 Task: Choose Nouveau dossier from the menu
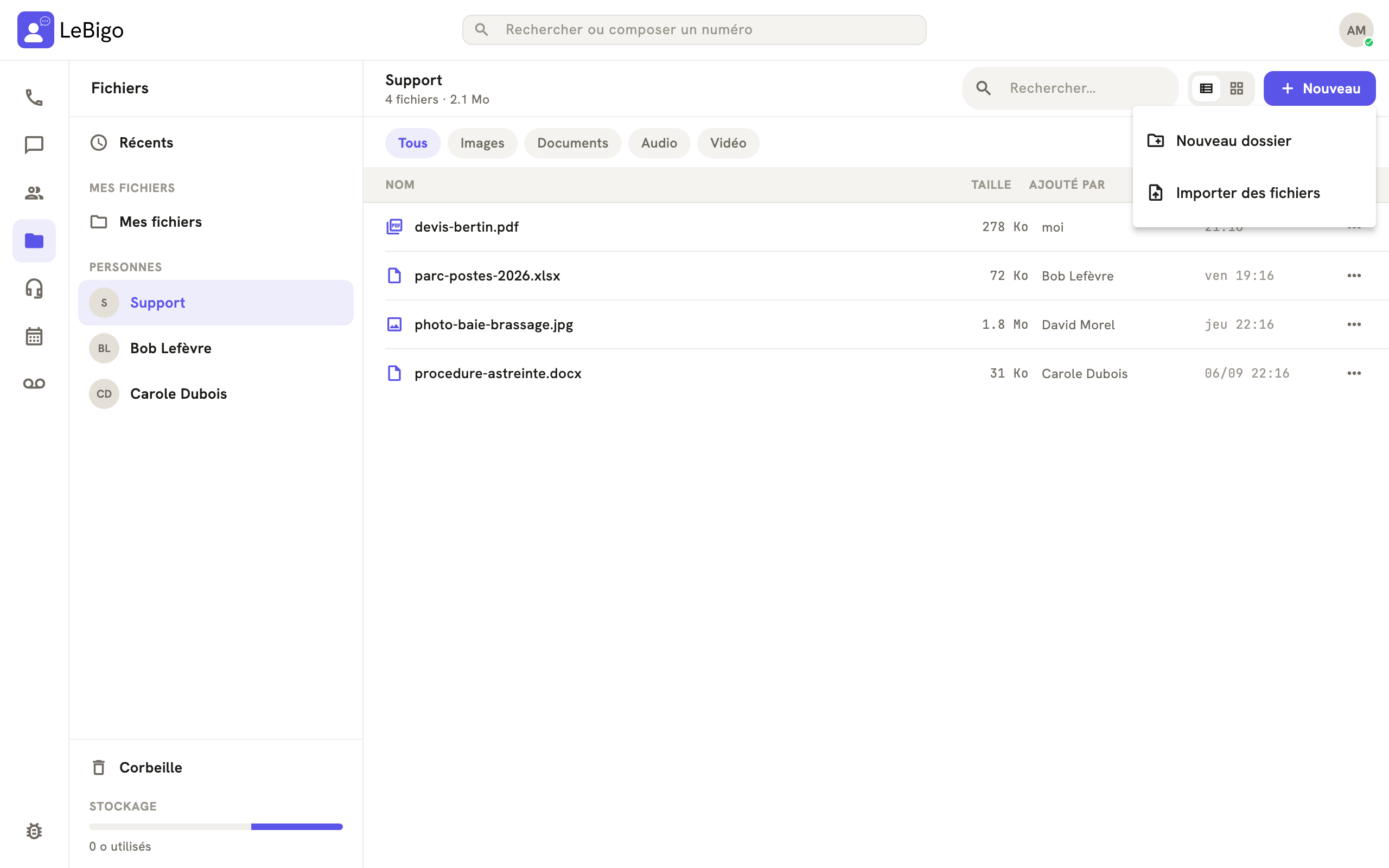pos(1254,141)
